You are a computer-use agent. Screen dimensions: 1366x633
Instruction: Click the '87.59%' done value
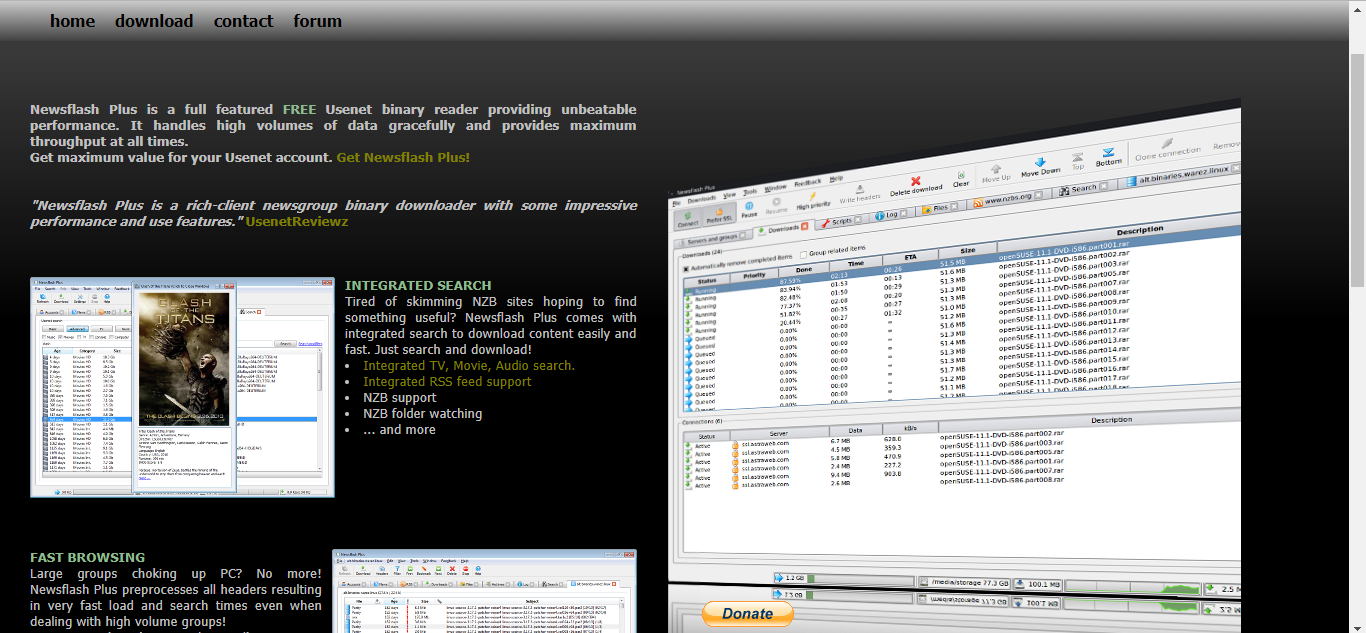pyautogui.click(x=790, y=280)
